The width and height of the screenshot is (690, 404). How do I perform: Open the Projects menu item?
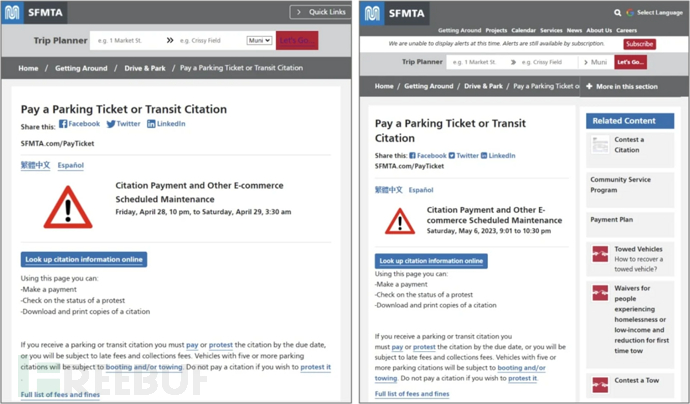497,31
